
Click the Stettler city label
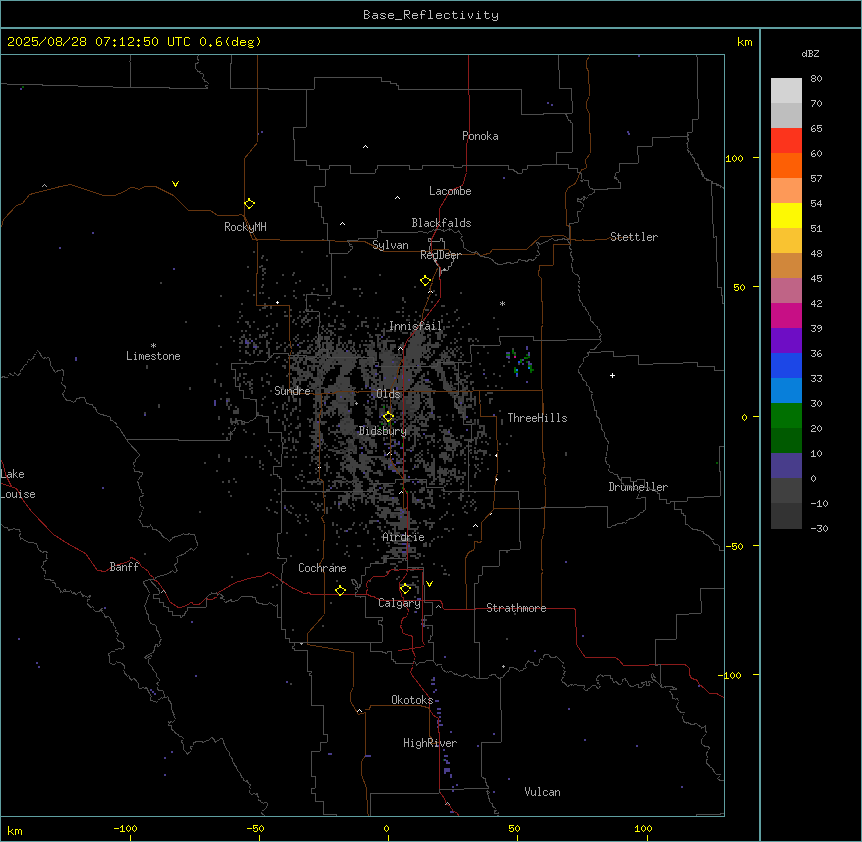(x=634, y=237)
